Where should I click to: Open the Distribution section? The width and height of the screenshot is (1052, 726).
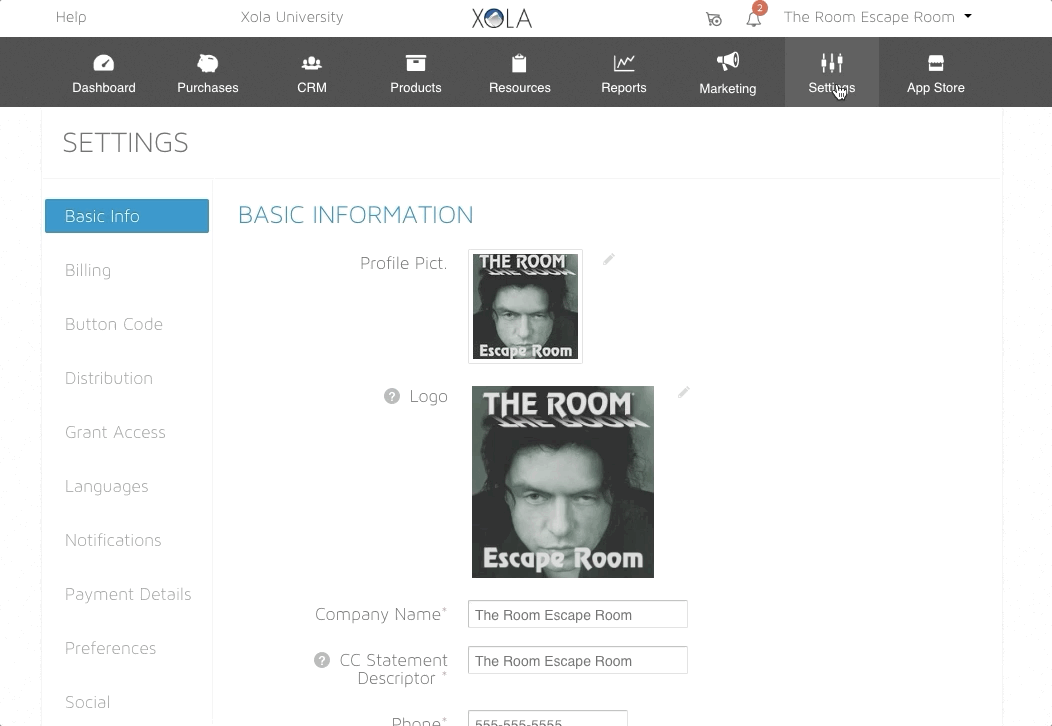click(x=109, y=378)
